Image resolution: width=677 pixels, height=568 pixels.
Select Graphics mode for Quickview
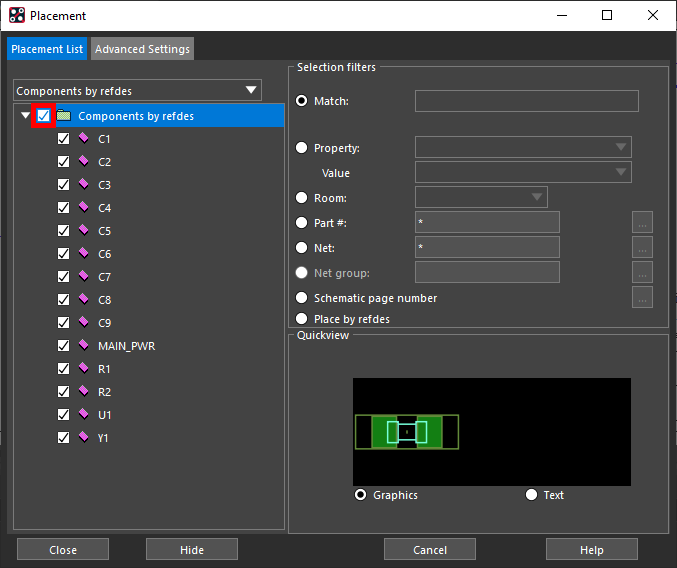[x=360, y=495]
